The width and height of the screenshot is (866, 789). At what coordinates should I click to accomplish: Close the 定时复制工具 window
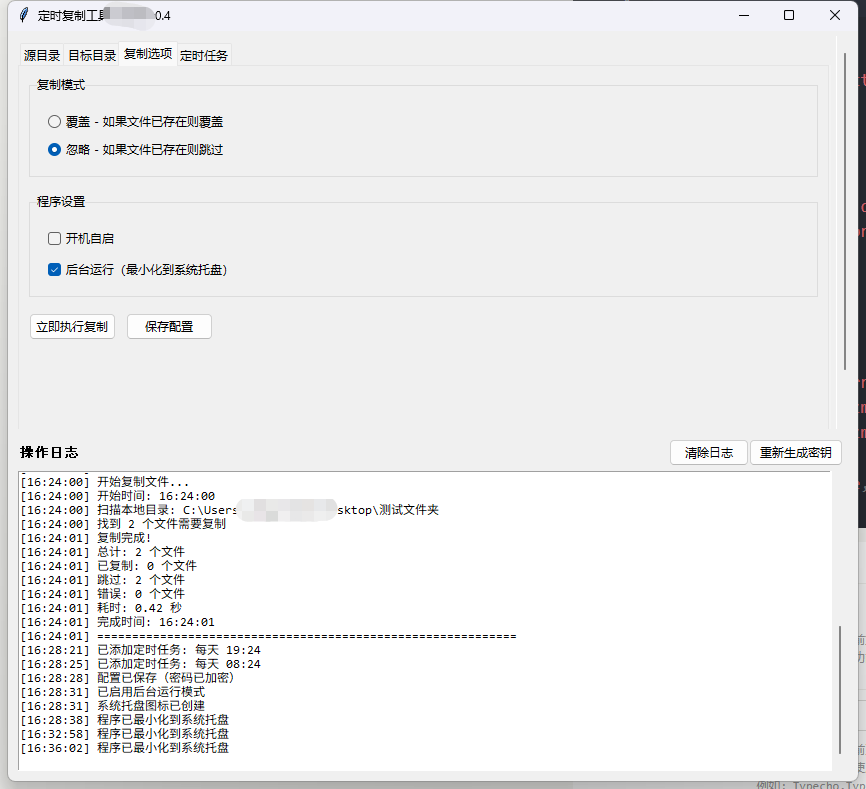tap(835, 16)
